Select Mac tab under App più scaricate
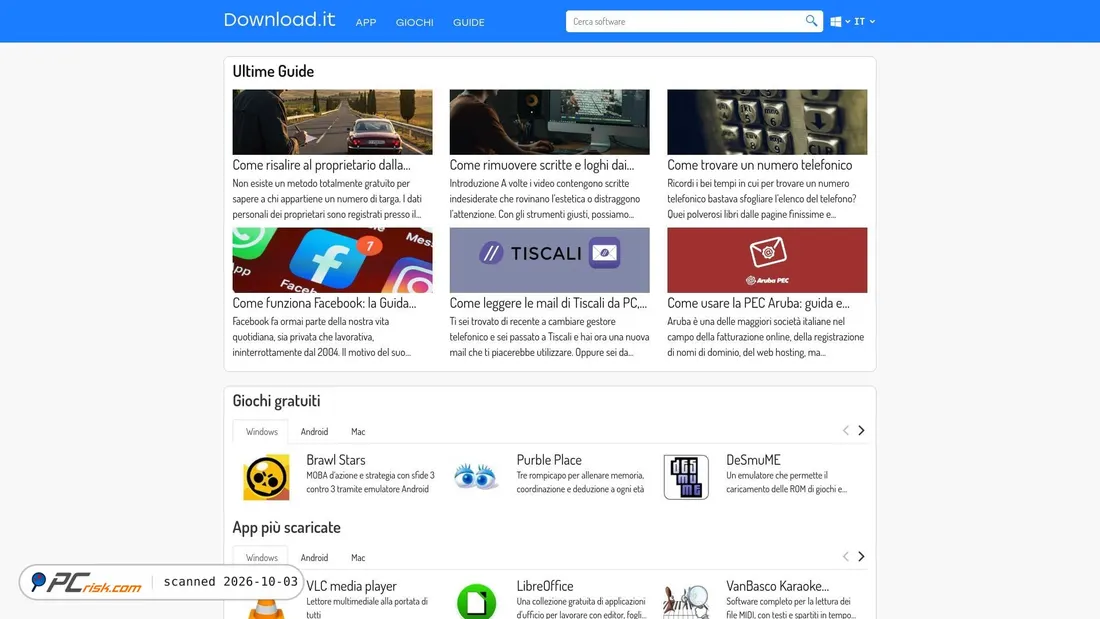This screenshot has width=1100, height=619. 358,558
